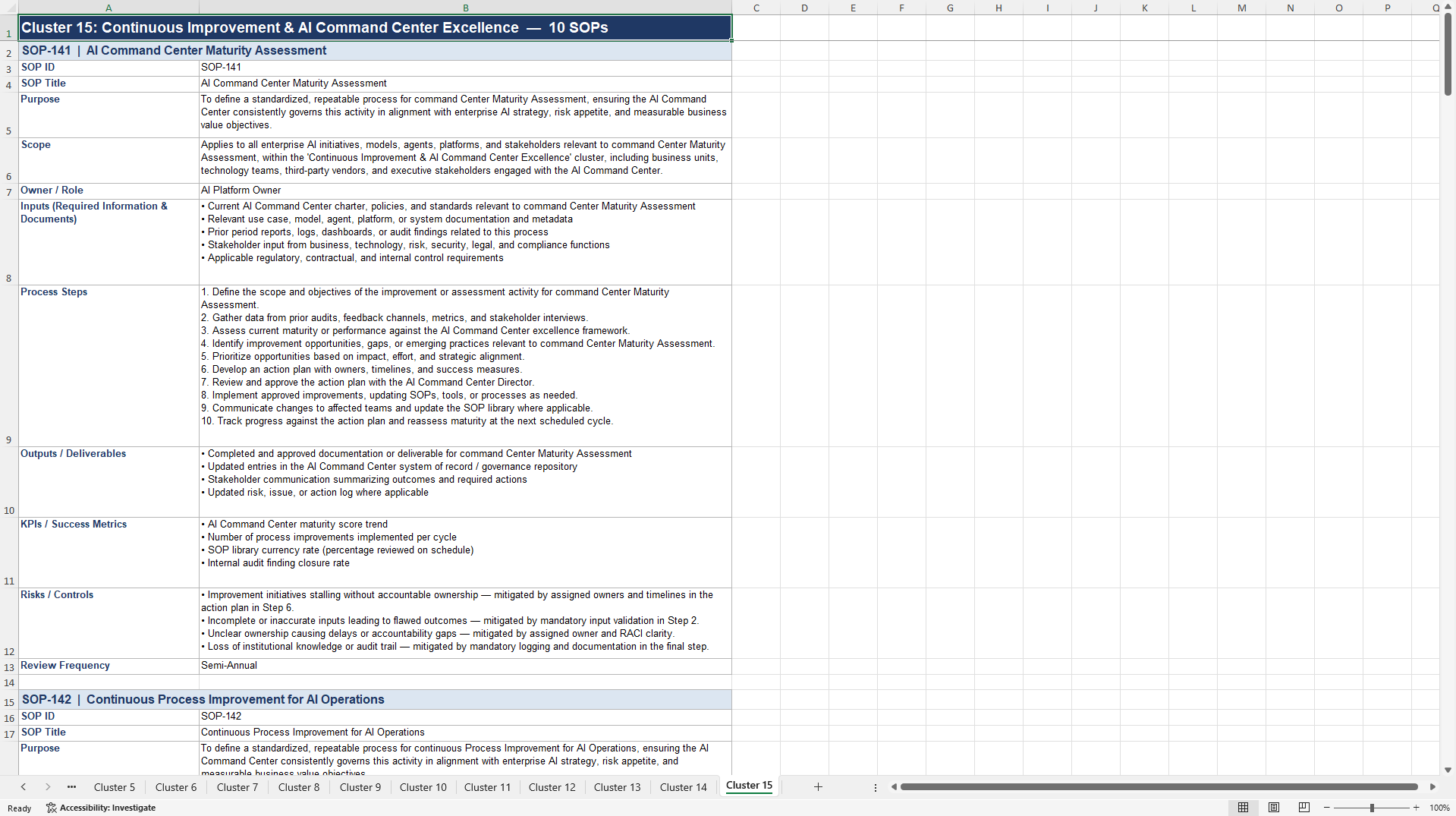Select row 13 header
This screenshot has width=1456, height=816.
coord(9,667)
